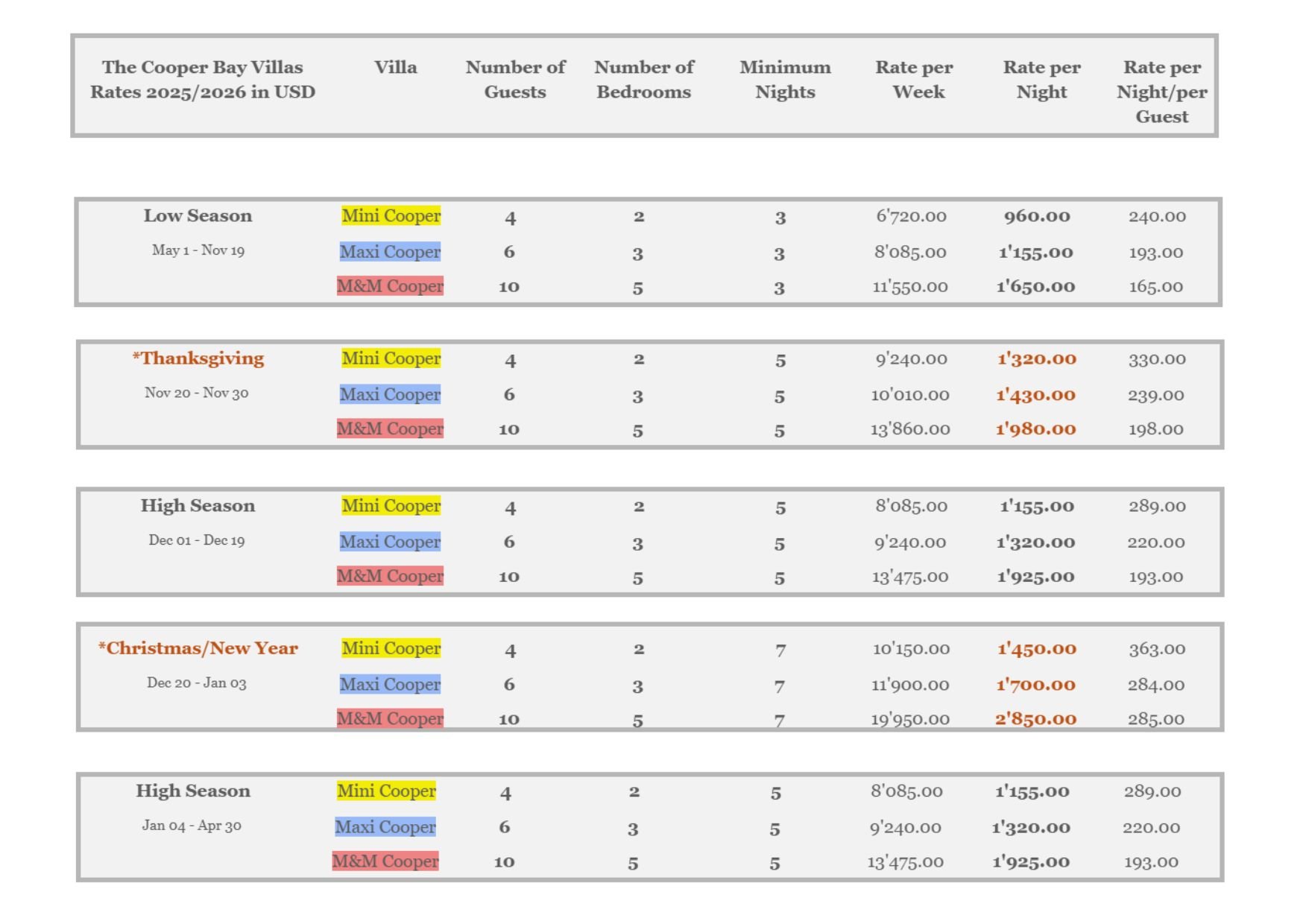
Task: Click the 'Rate per Night/per Guest' header
Action: point(1161,92)
